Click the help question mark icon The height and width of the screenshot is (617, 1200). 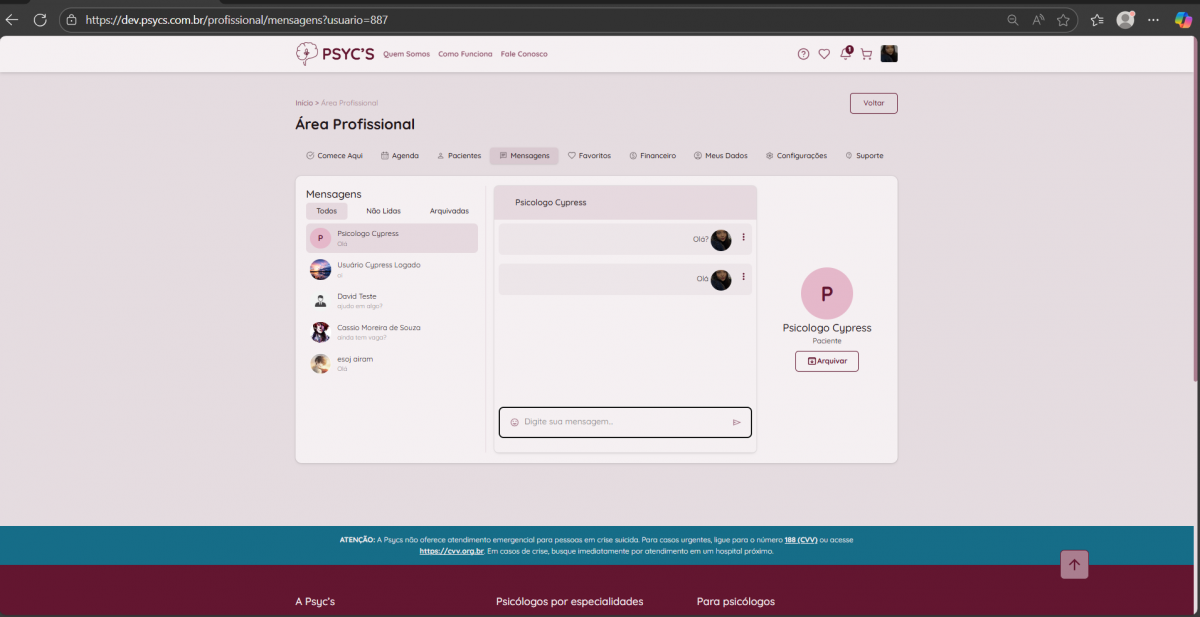pyautogui.click(x=803, y=54)
